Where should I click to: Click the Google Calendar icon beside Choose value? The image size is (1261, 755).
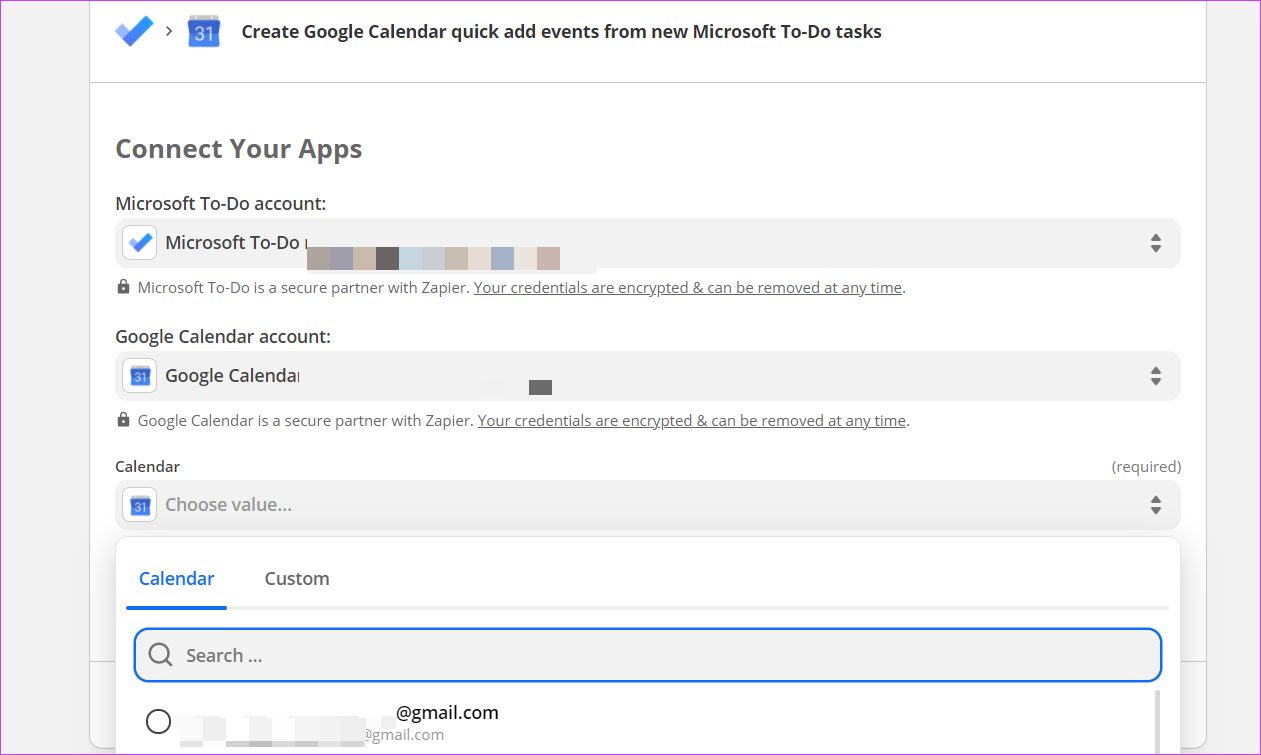pyautogui.click(x=139, y=504)
